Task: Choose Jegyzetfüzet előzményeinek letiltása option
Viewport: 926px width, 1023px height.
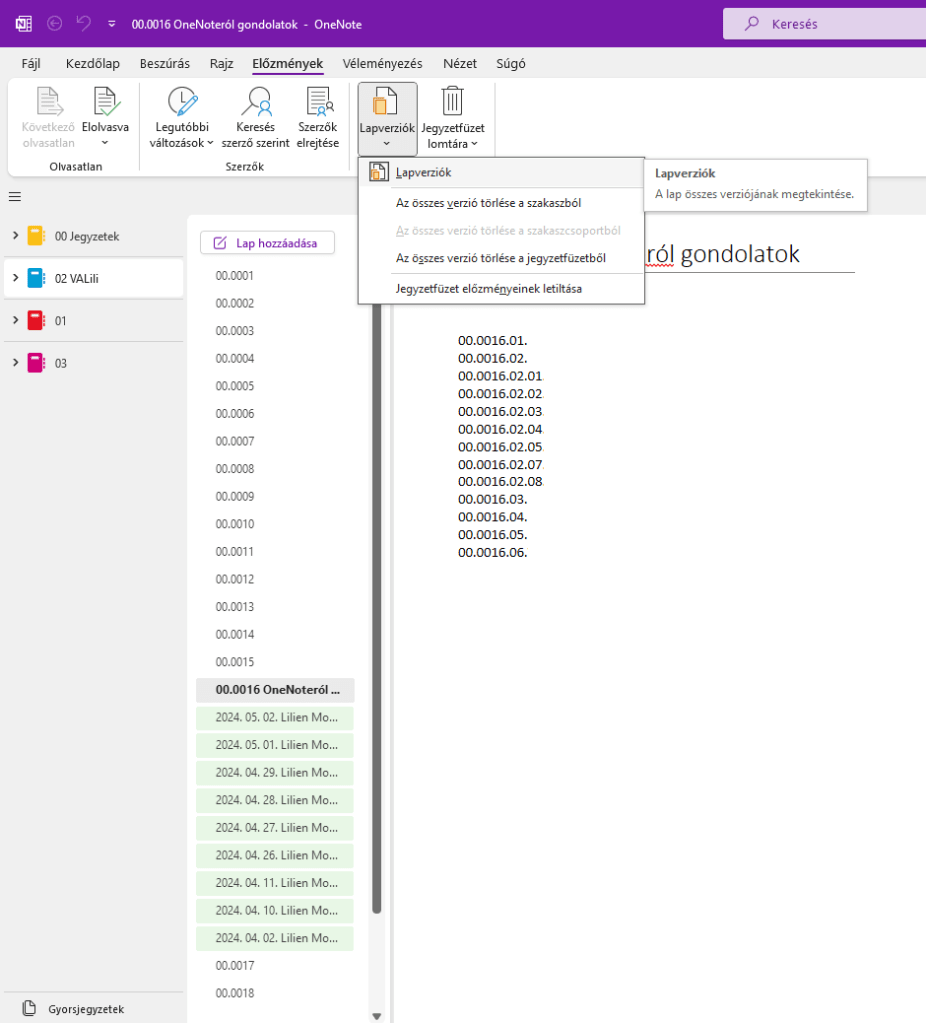Action: pyautogui.click(x=489, y=289)
